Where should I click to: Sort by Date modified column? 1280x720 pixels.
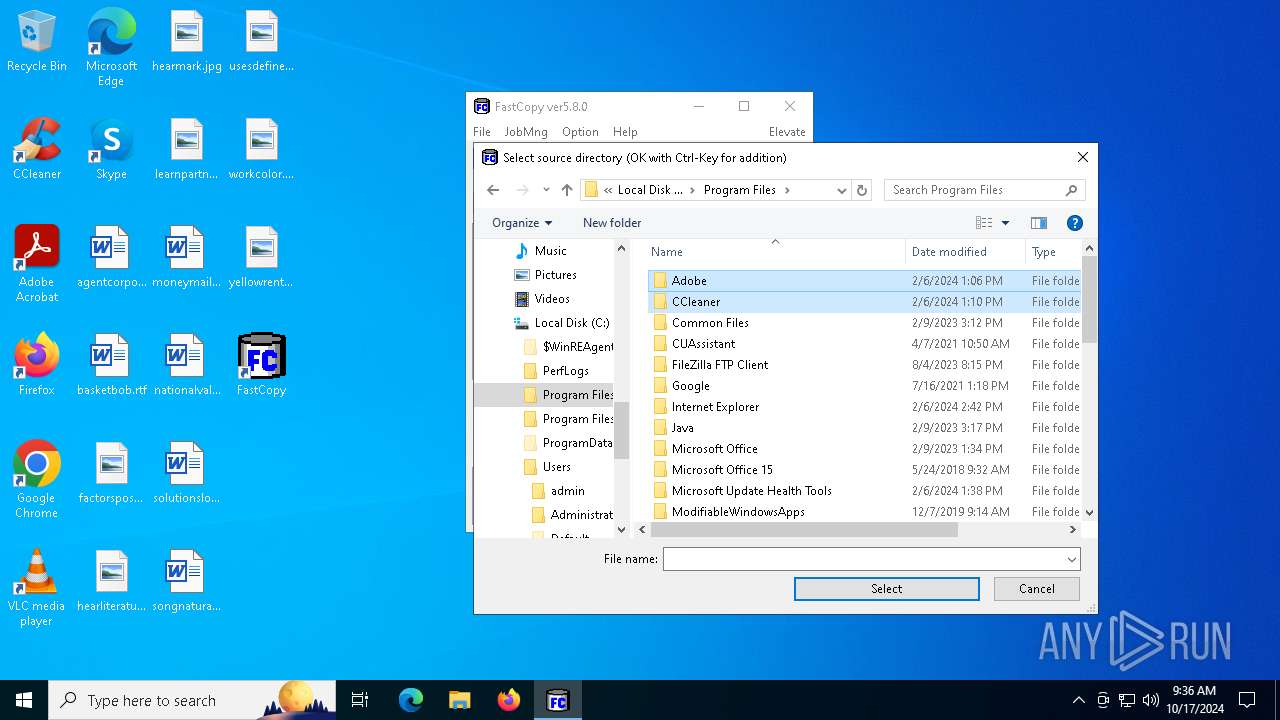[x=966, y=252]
